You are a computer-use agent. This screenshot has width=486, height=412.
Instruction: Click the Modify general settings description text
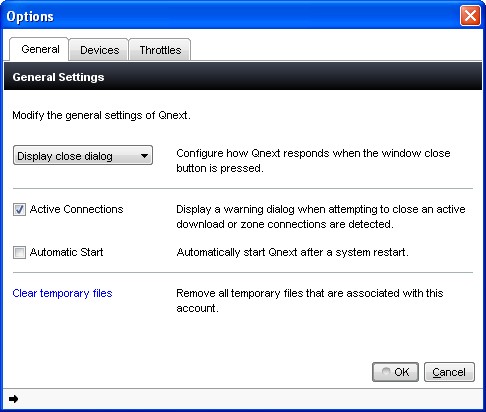(101, 115)
